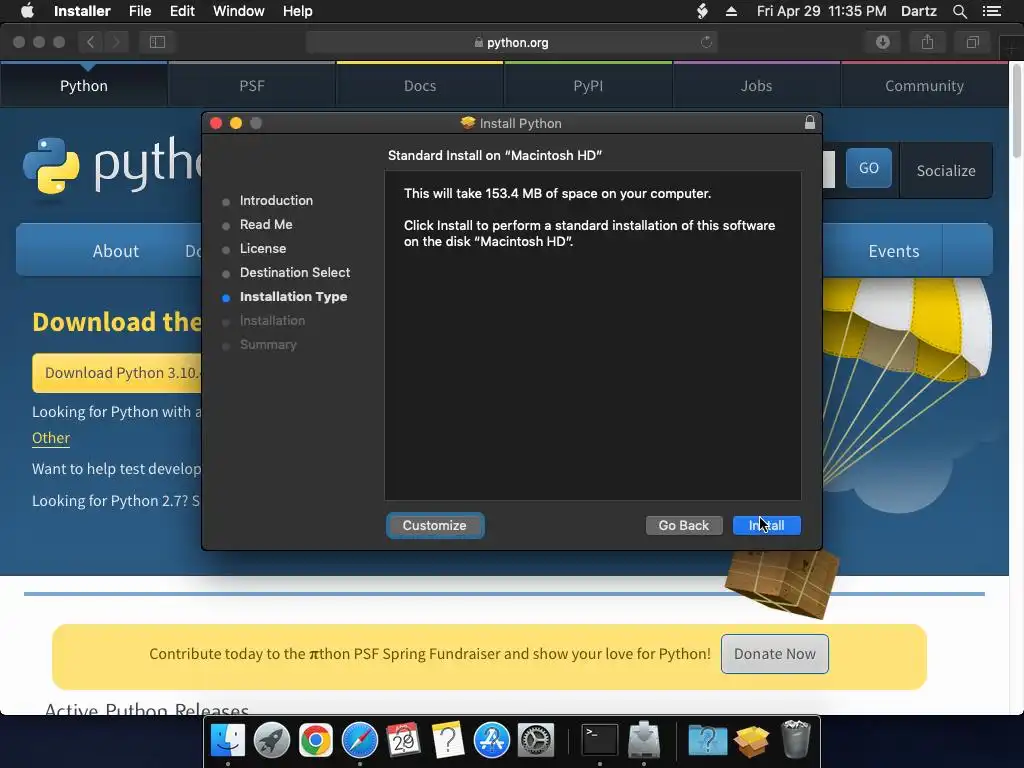This screenshot has height=768, width=1024.
Task: Open the Apple menu
Action: click(x=27, y=11)
